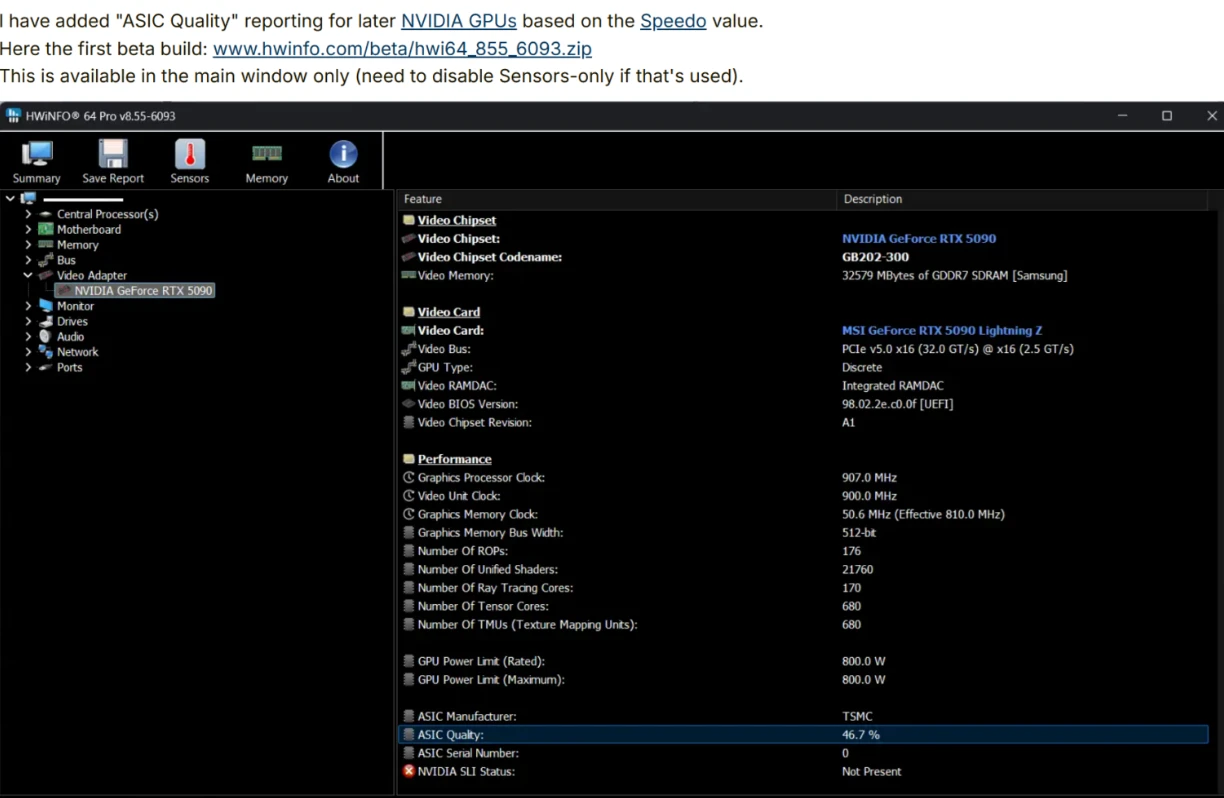The width and height of the screenshot is (1224, 798).
Task: Expand the Central Processor(s) node
Action: tap(28, 214)
